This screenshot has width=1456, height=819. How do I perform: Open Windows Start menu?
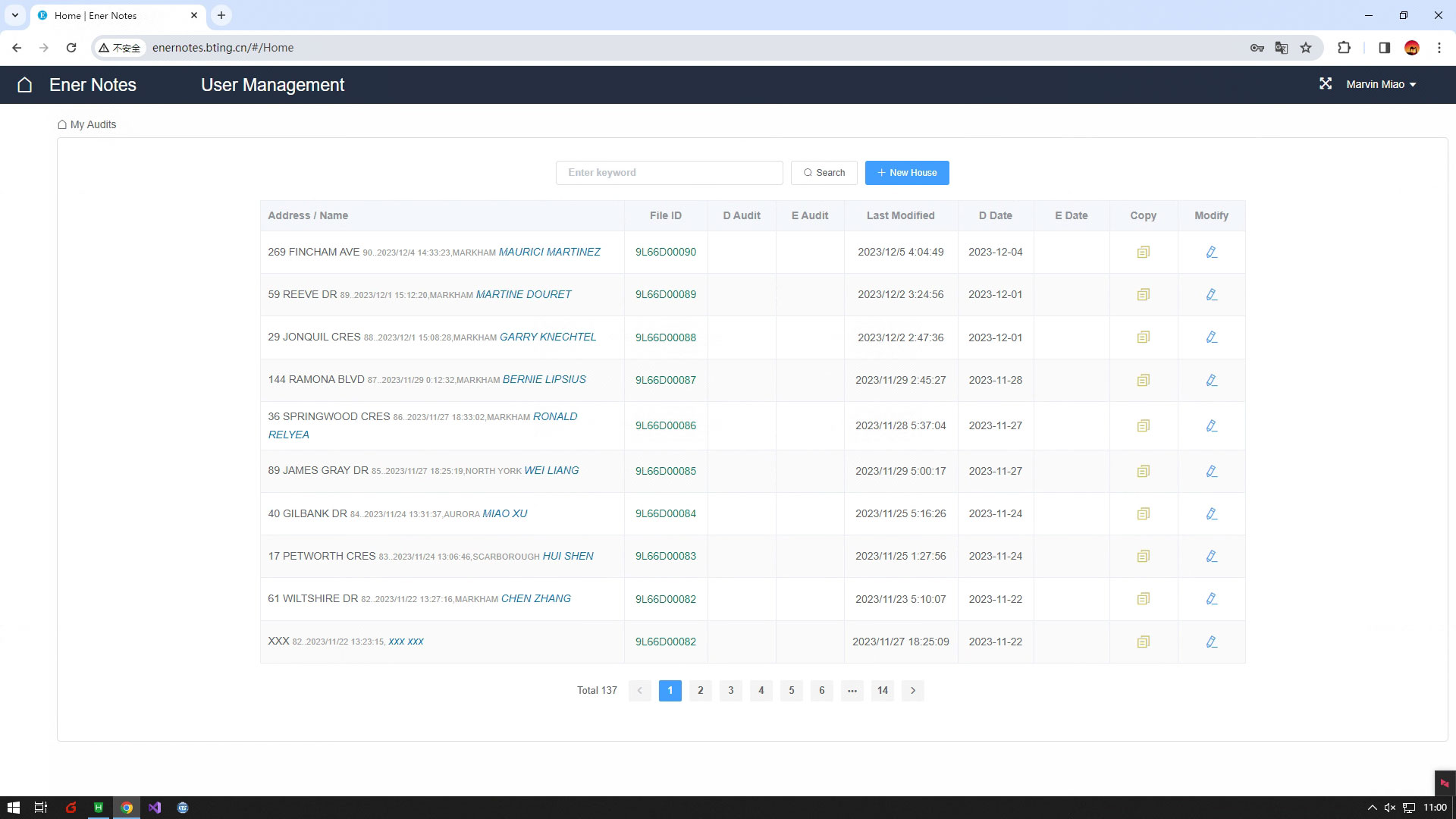pos(13,808)
